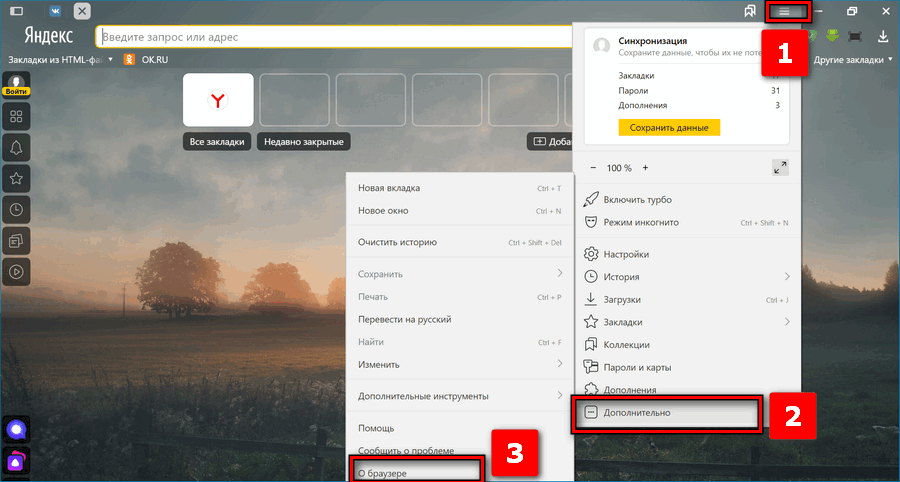Toggle fullscreen mode icon beside zoom

[x=780, y=168]
